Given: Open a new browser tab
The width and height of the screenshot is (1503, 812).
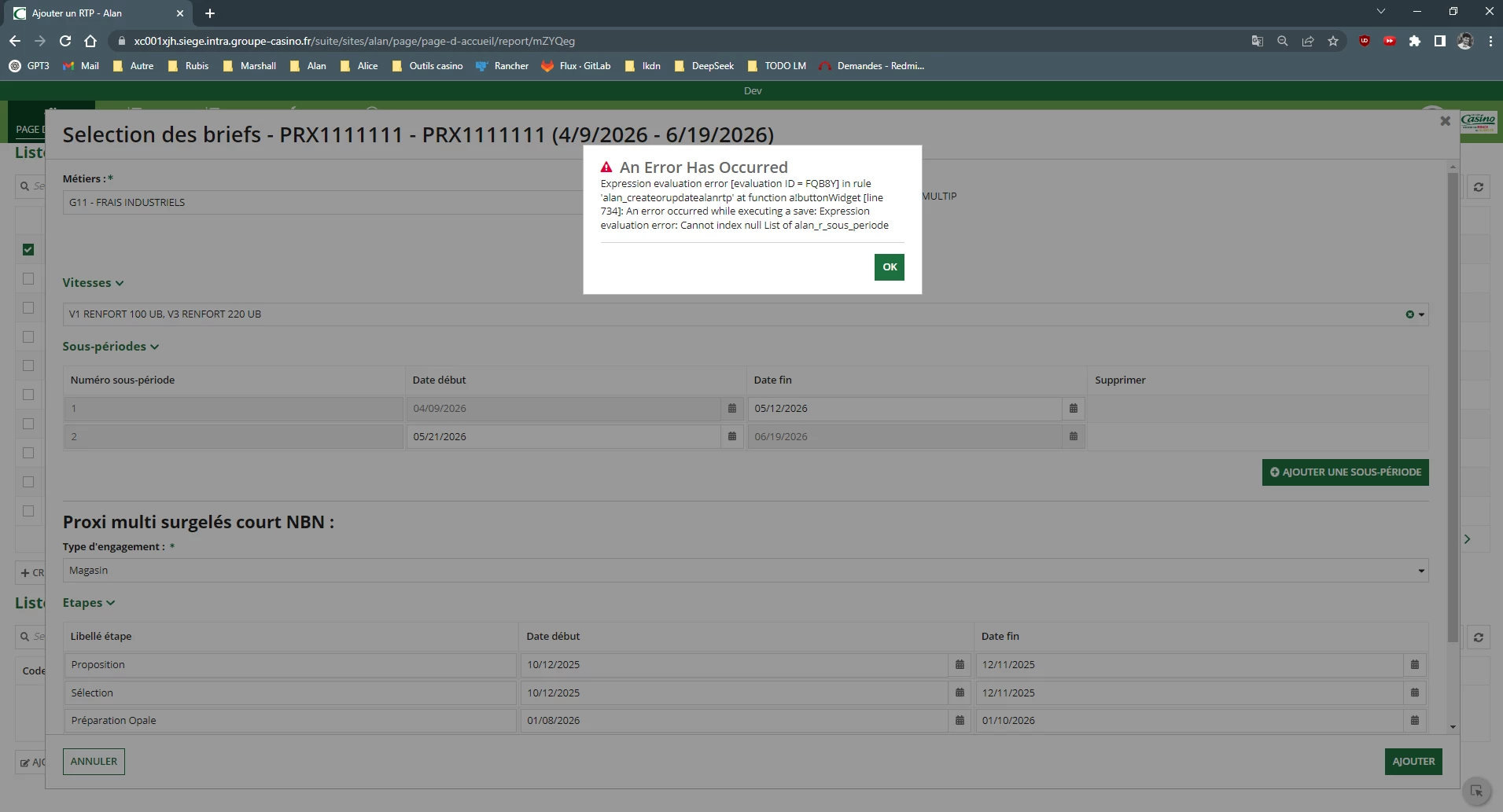Looking at the screenshot, I should [210, 13].
